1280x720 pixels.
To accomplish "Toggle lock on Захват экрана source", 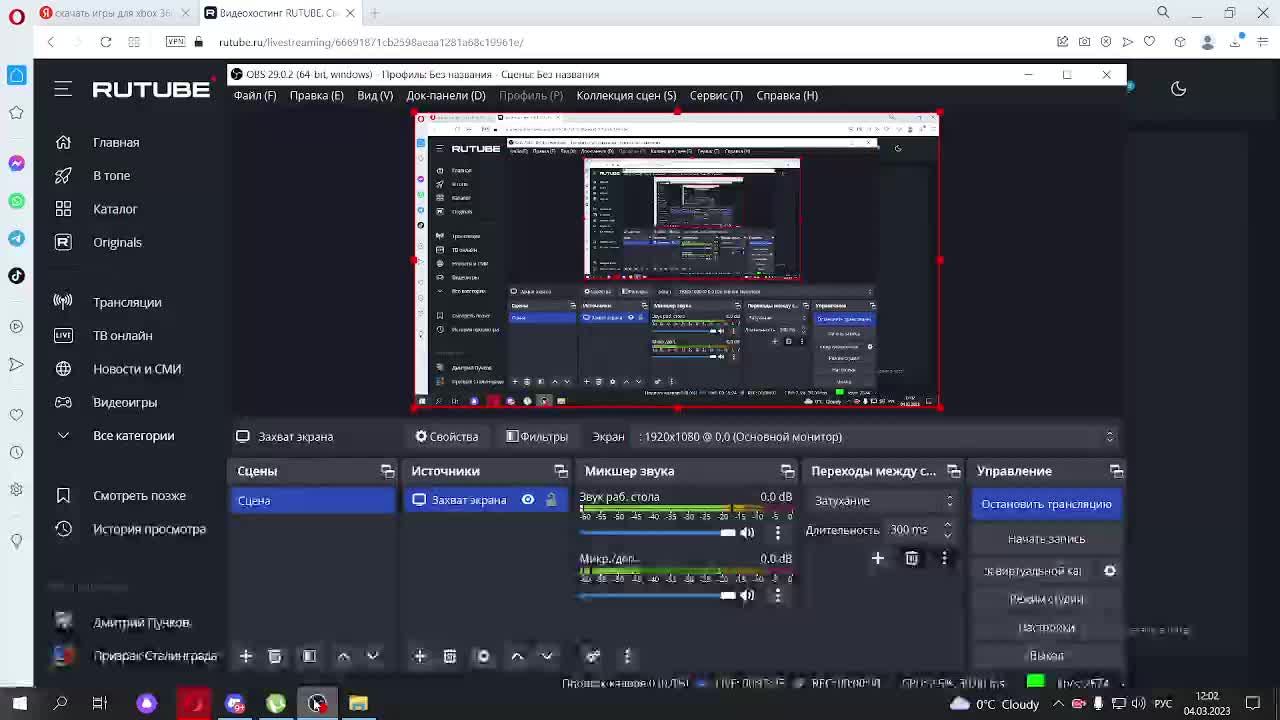I will tap(551, 500).
